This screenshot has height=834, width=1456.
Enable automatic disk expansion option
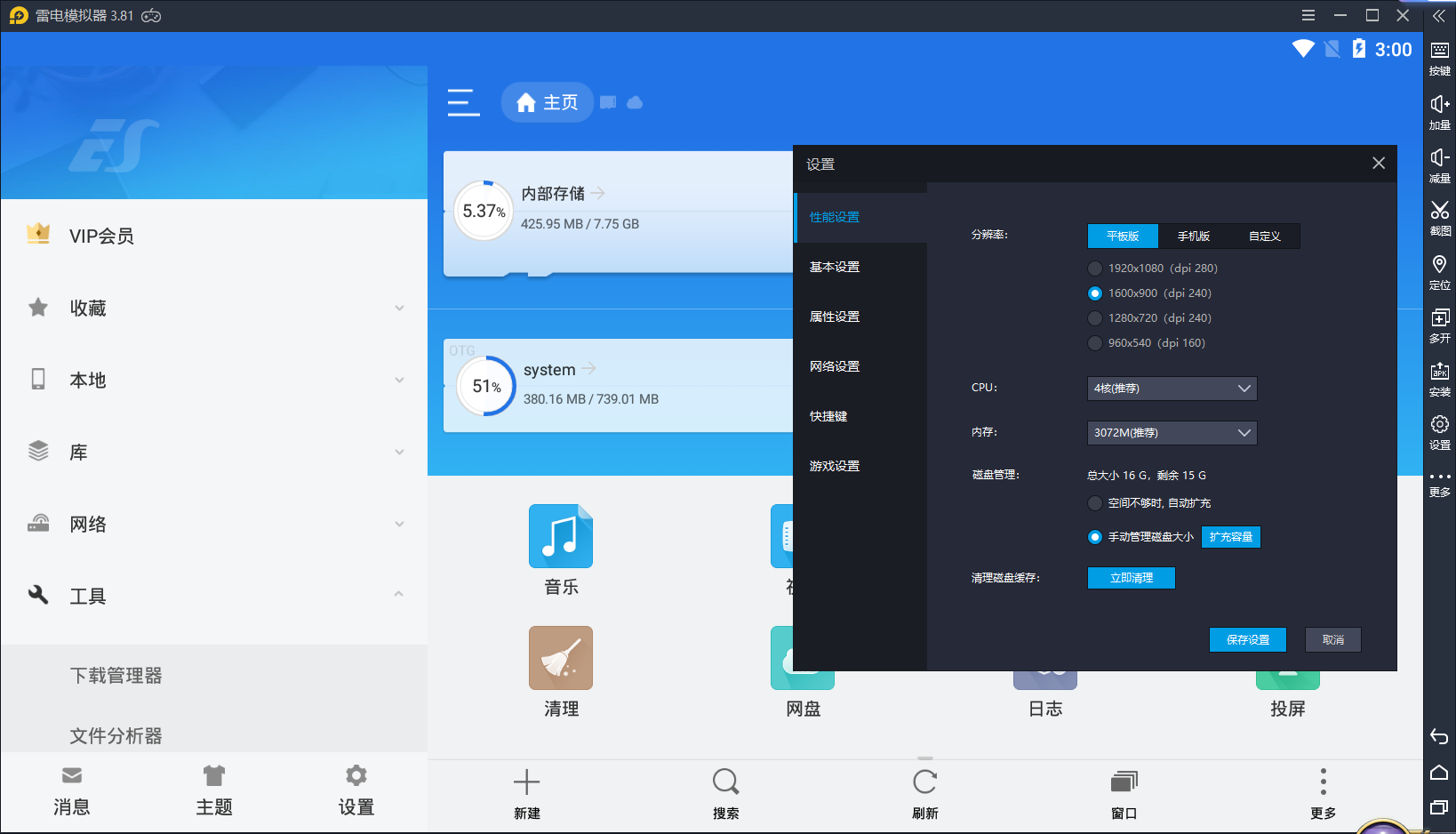pos(1095,503)
